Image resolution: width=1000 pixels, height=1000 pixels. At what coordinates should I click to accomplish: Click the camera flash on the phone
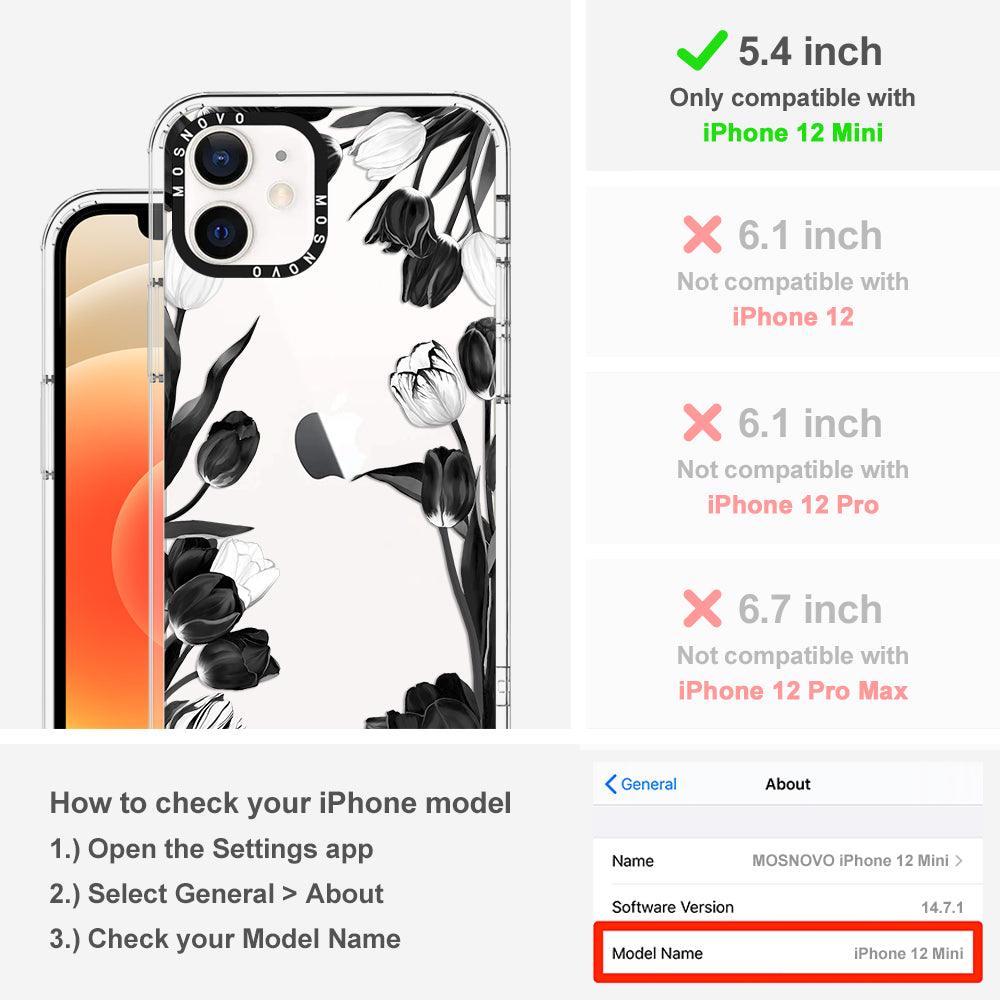[281, 195]
